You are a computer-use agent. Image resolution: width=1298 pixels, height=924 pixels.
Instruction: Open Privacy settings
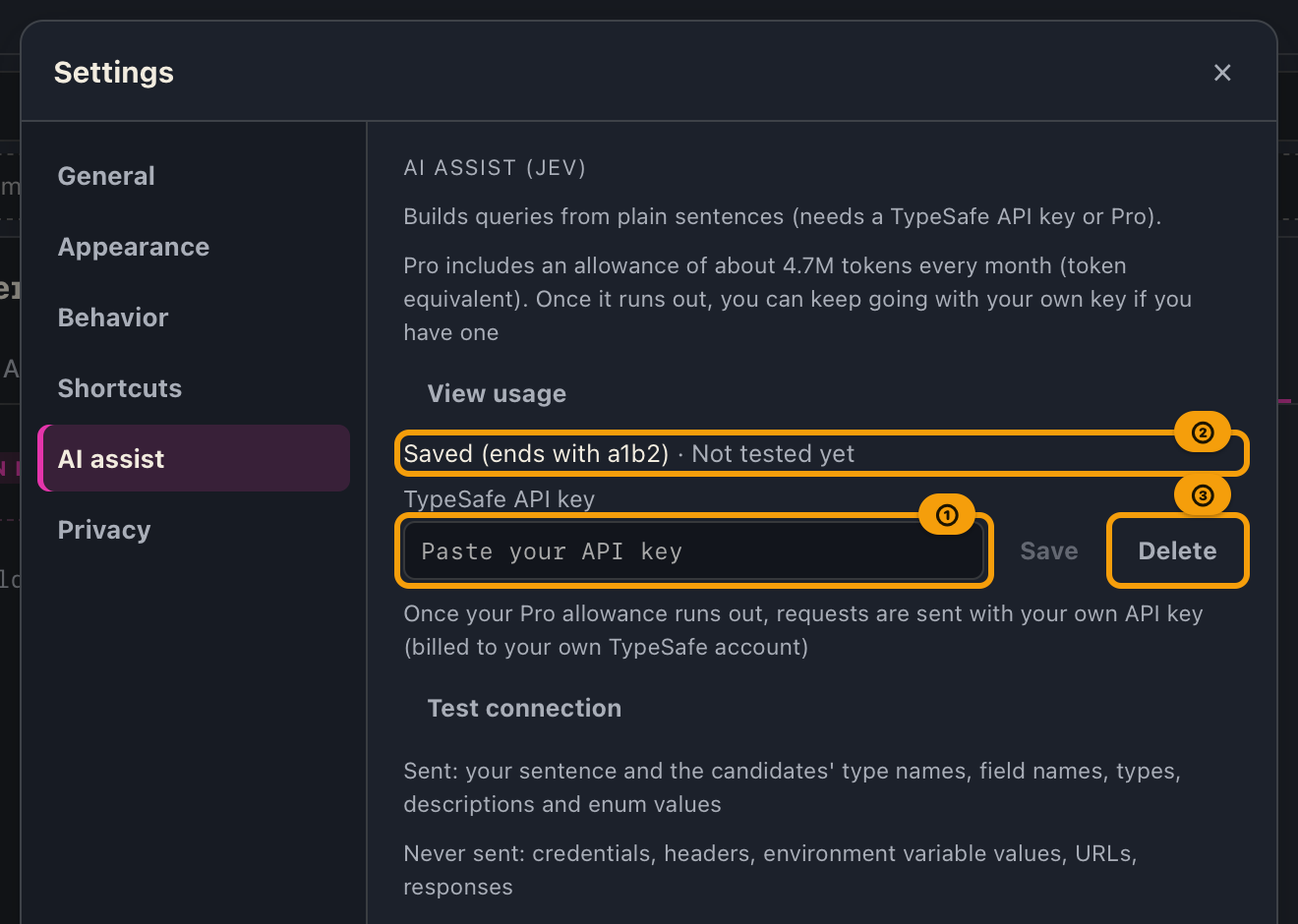[194, 530]
